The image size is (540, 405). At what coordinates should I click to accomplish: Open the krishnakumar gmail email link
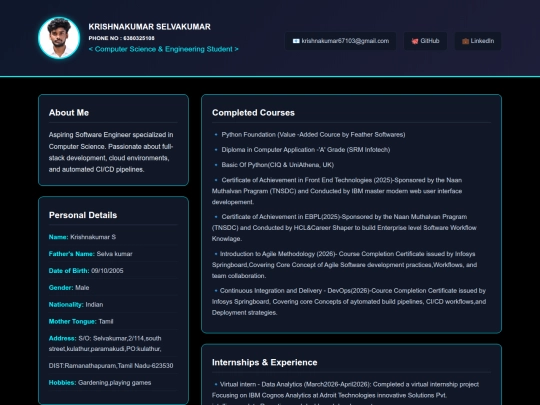pyautogui.click(x=340, y=41)
